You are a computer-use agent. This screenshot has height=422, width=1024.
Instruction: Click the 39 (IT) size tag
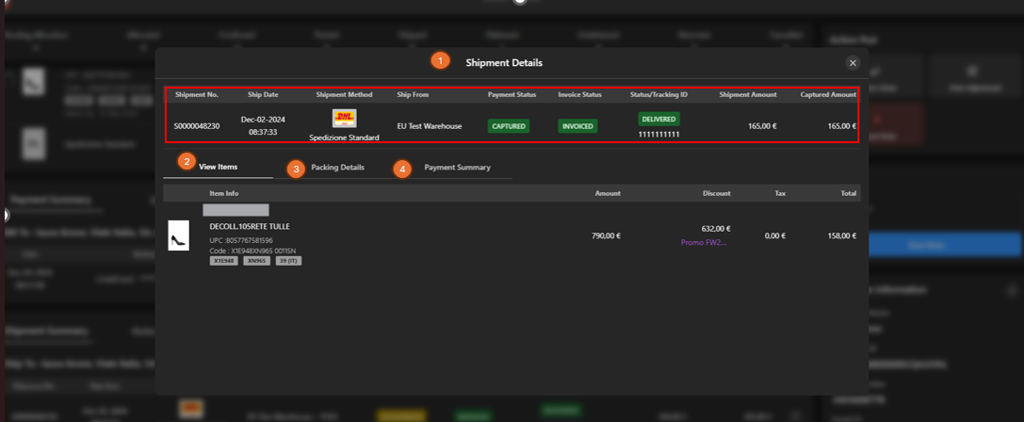288,261
